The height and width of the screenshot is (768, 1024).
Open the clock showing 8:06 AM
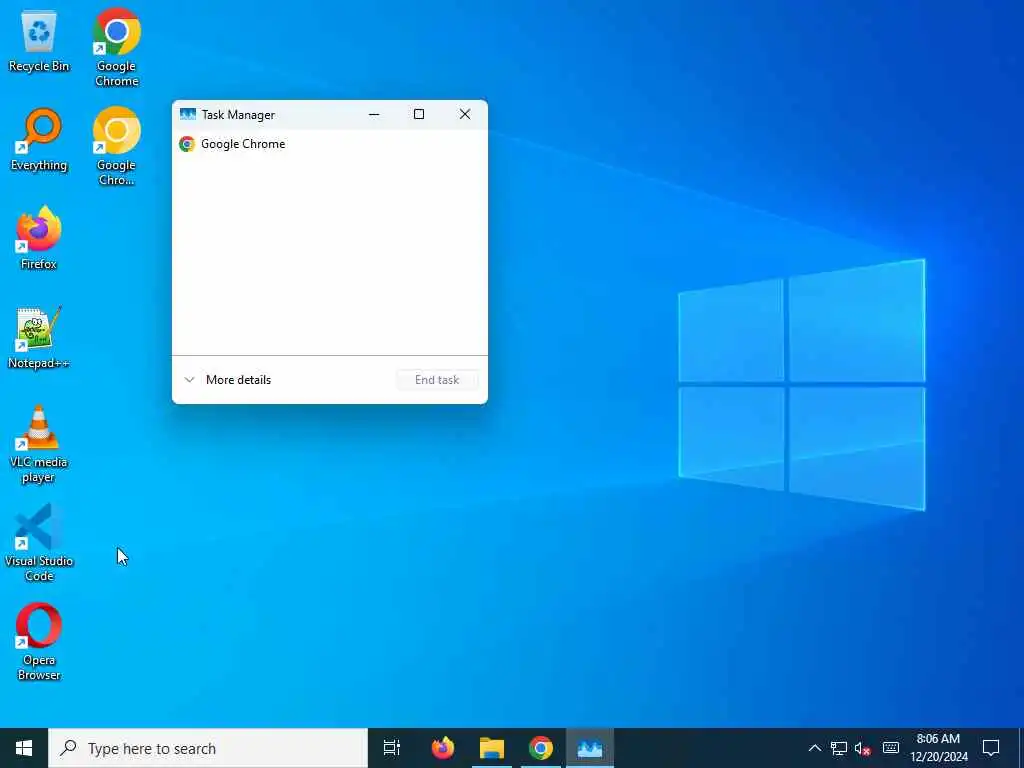(x=938, y=748)
